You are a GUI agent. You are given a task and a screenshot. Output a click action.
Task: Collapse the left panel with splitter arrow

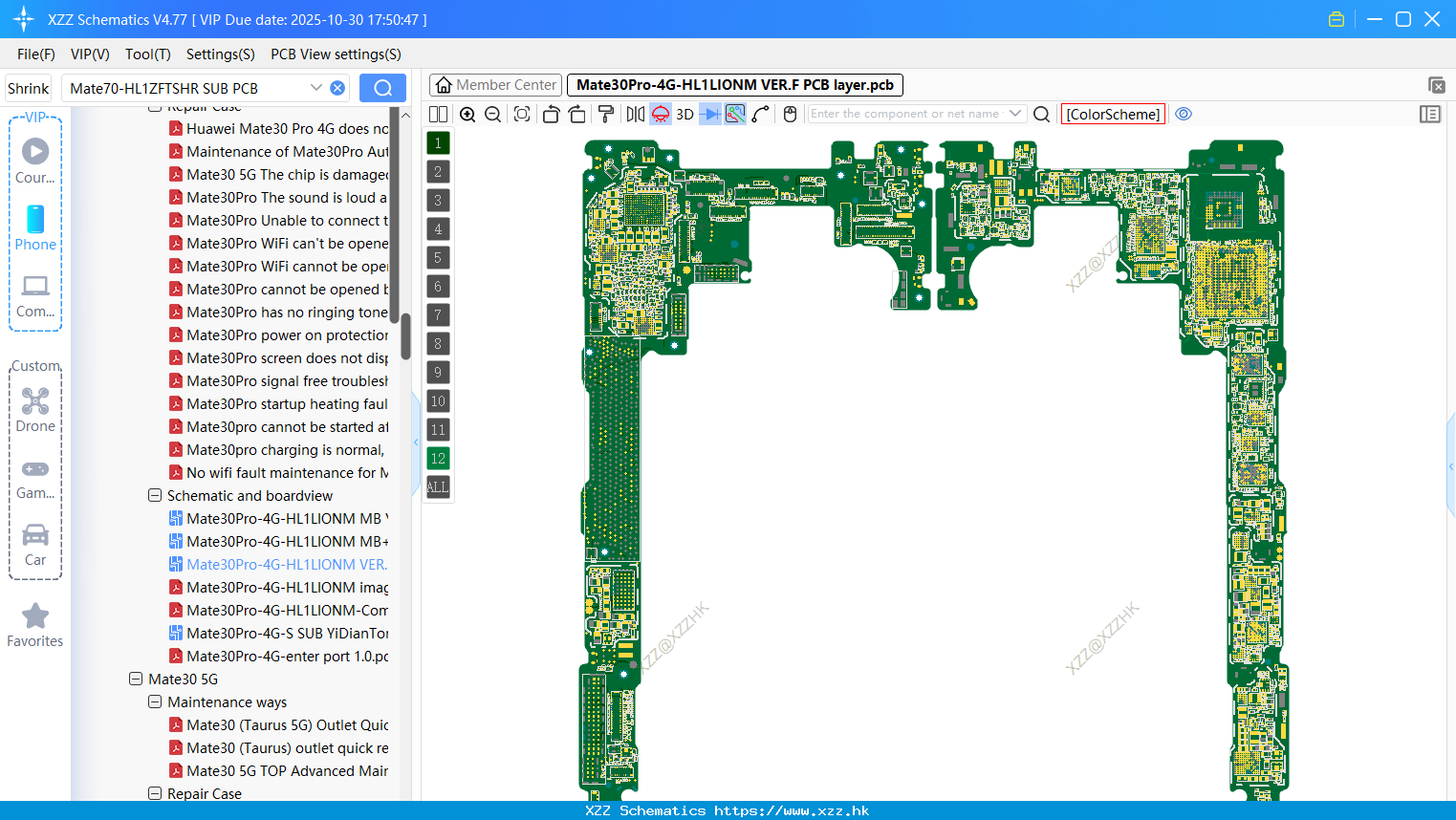pyautogui.click(x=416, y=442)
